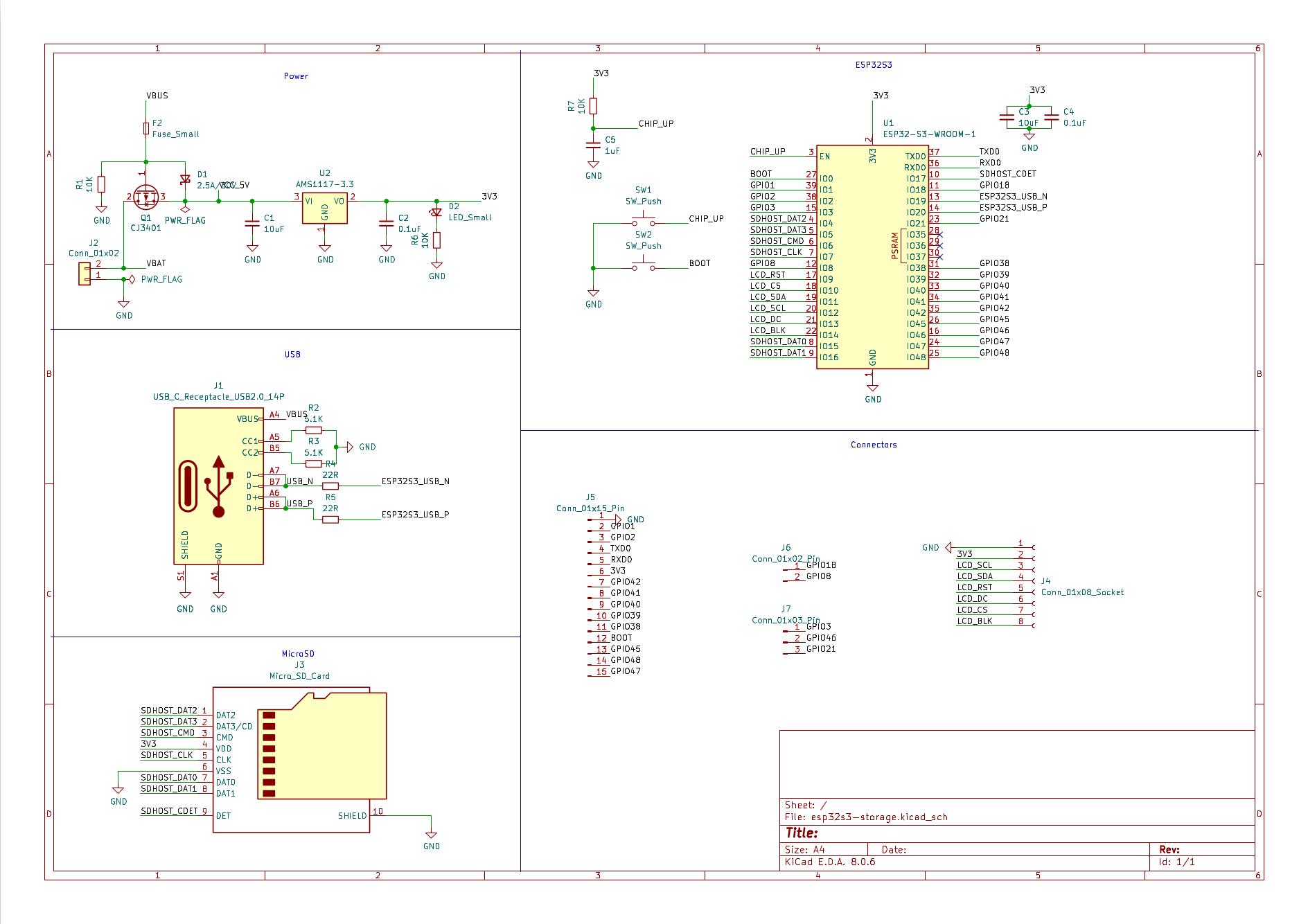
Task: Select the SW2 push button symbol
Action: 643,267
